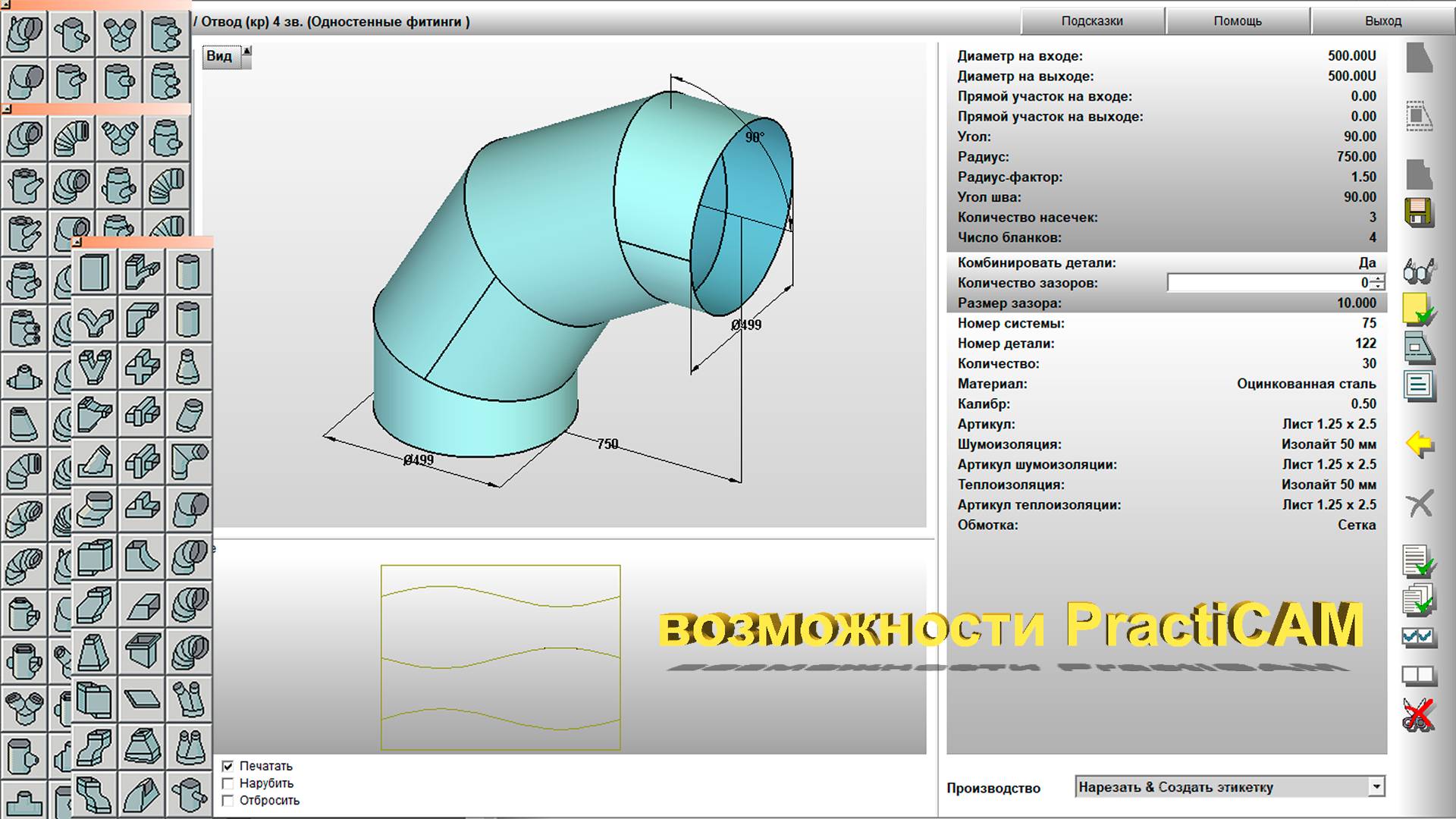The image size is (1456, 819).
Task: Select the round Y-branch icon in top palette
Action: [x=119, y=33]
